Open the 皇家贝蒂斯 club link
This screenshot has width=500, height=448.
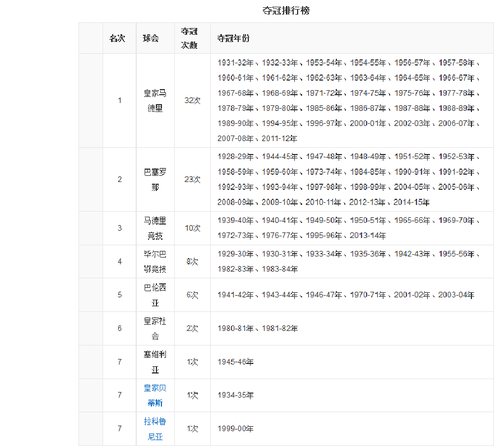pos(155,395)
